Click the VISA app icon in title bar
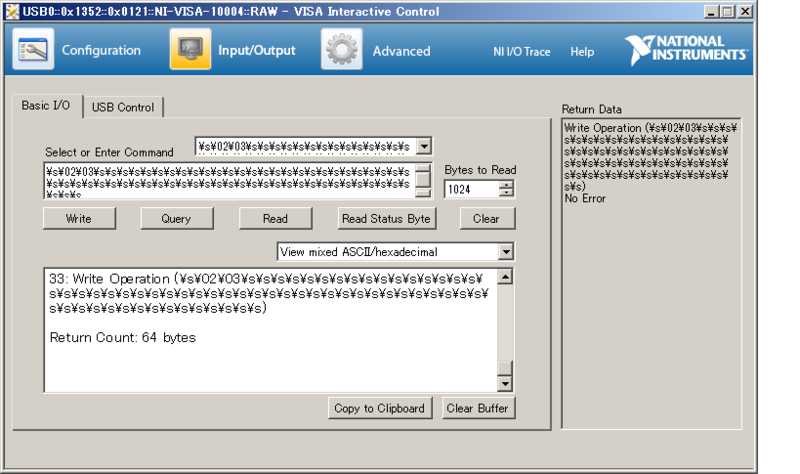This screenshot has height=474, width=800. click(x=12, y=11)
